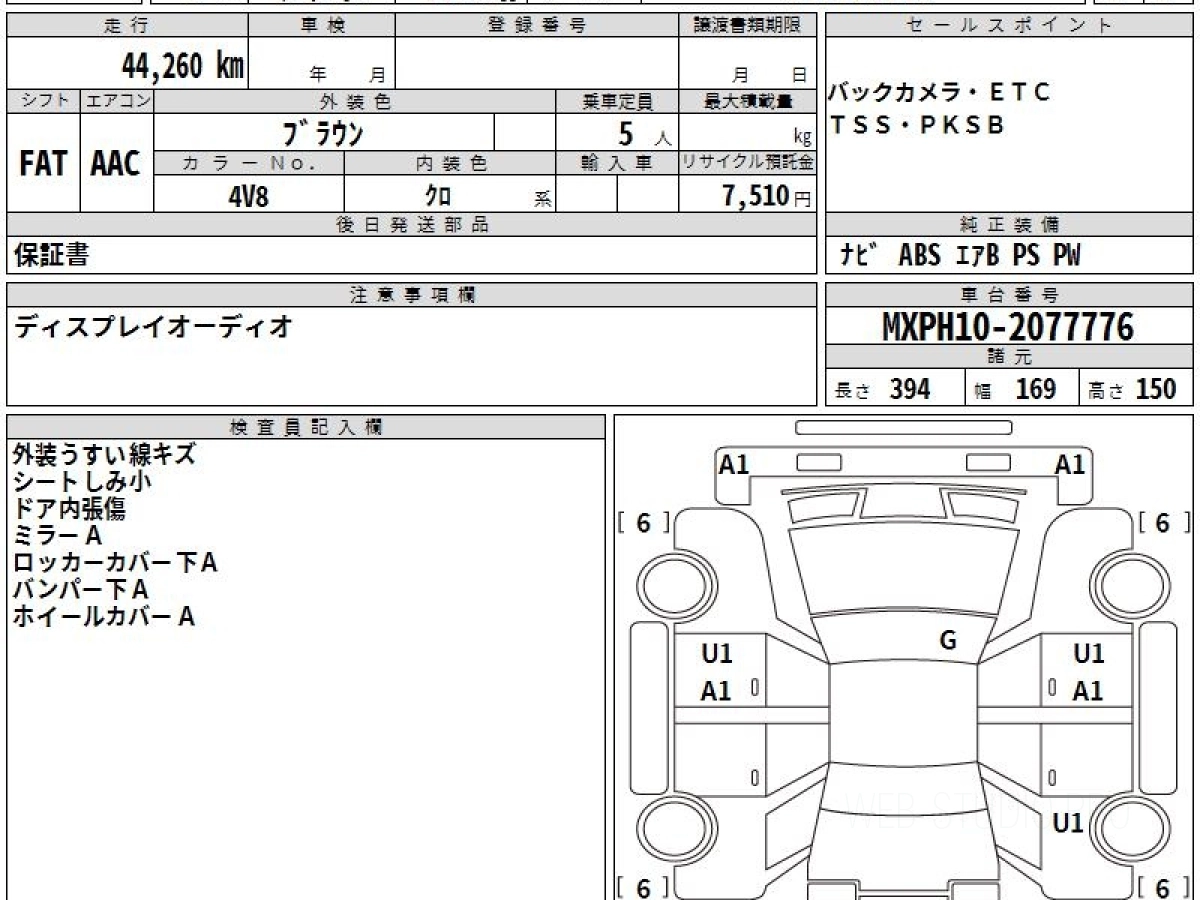Click the バックカメラ・ETC sales point line
Image resolution: width=1200 pixels, height=900 pixels.
pos(939,93)
